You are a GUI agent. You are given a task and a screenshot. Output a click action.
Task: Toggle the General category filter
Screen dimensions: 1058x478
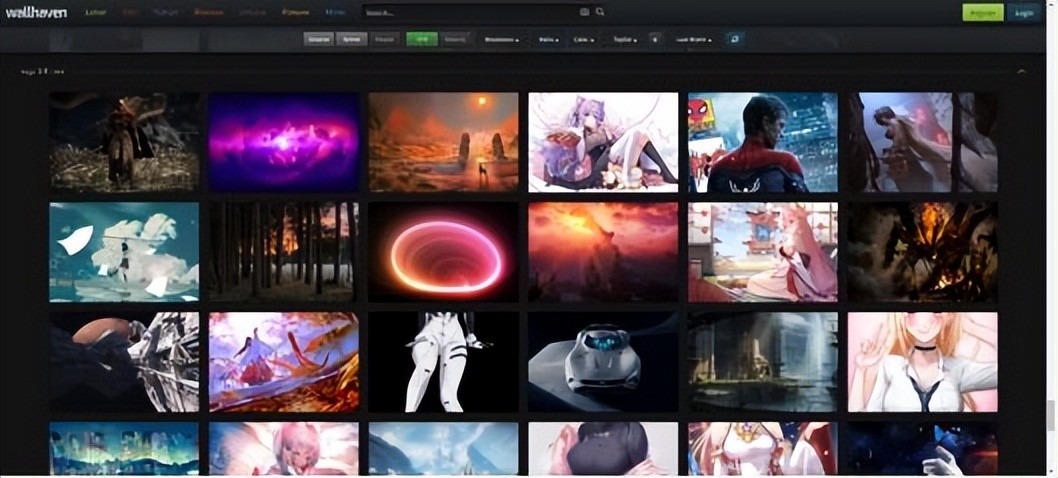319,39
